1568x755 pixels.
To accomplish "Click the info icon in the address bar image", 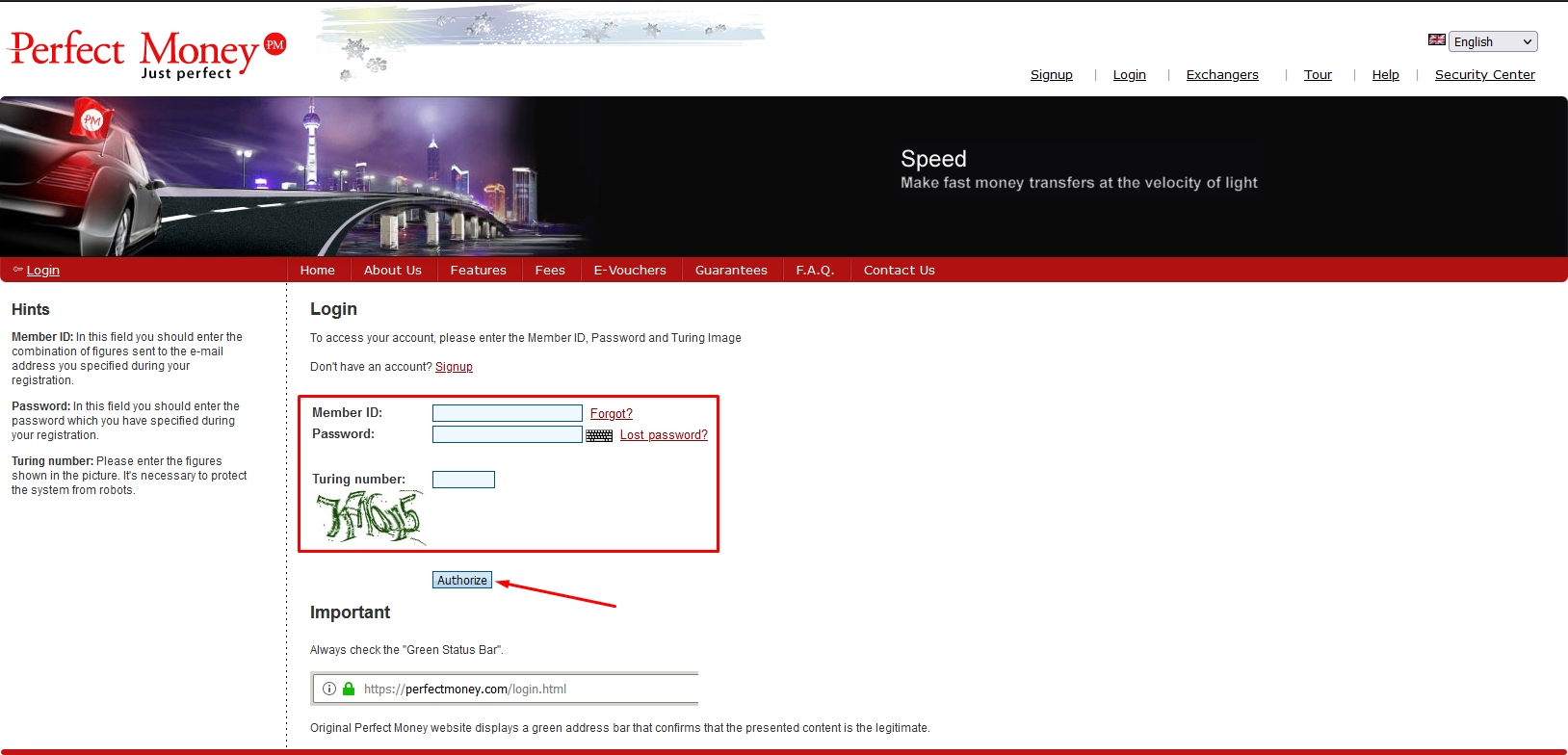I will coord(329,689).
